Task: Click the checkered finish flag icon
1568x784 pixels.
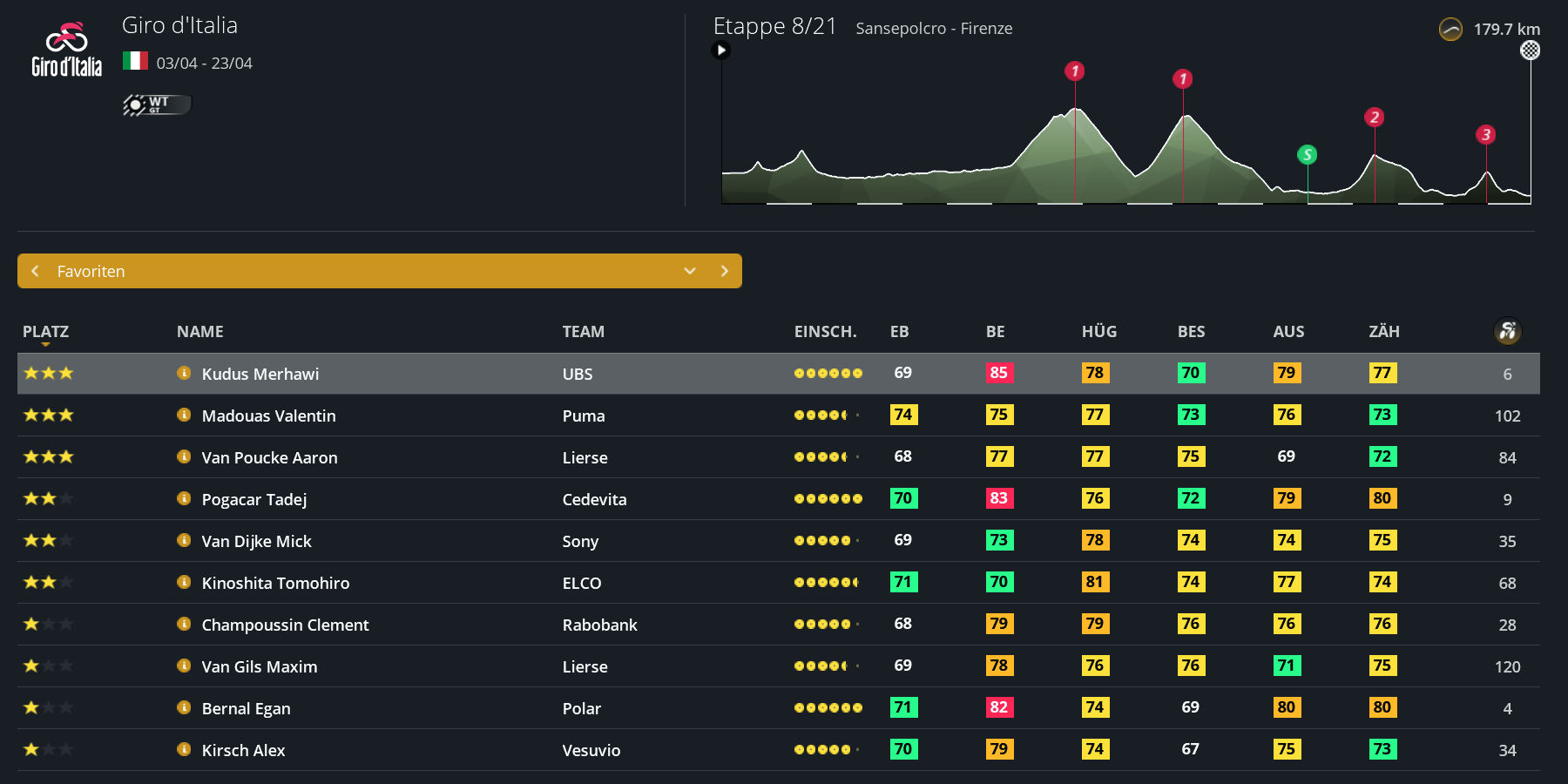Action: pyautogui.click(x=1530, y=51)
